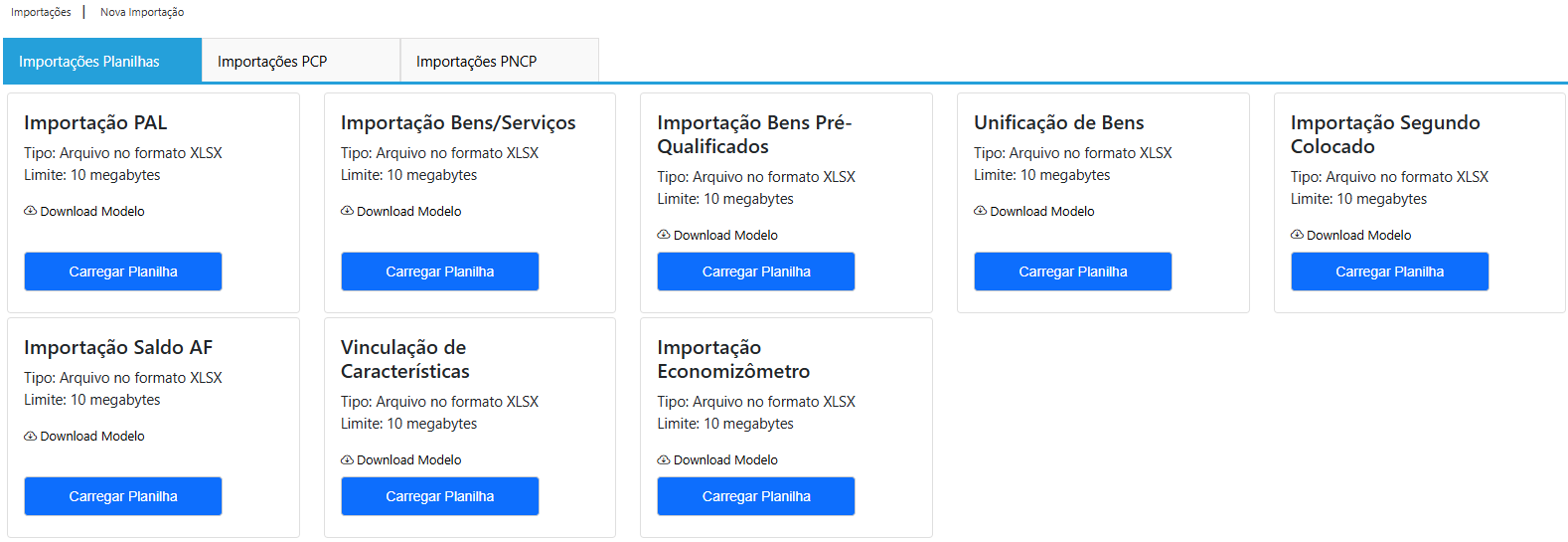Screen dimensions: 1568x542
Task: Click download cloud icon in Importação Economizômetro card
Action: (x=664, y=459)
